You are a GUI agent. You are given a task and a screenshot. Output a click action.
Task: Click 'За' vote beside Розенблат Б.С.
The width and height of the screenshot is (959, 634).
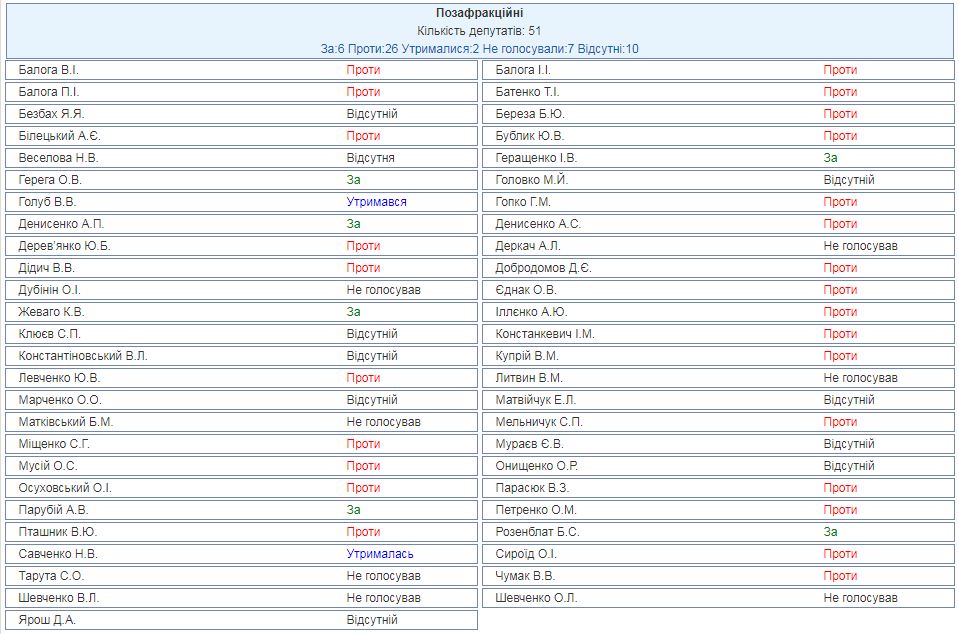pyautogui.click(x=830, y=532)
